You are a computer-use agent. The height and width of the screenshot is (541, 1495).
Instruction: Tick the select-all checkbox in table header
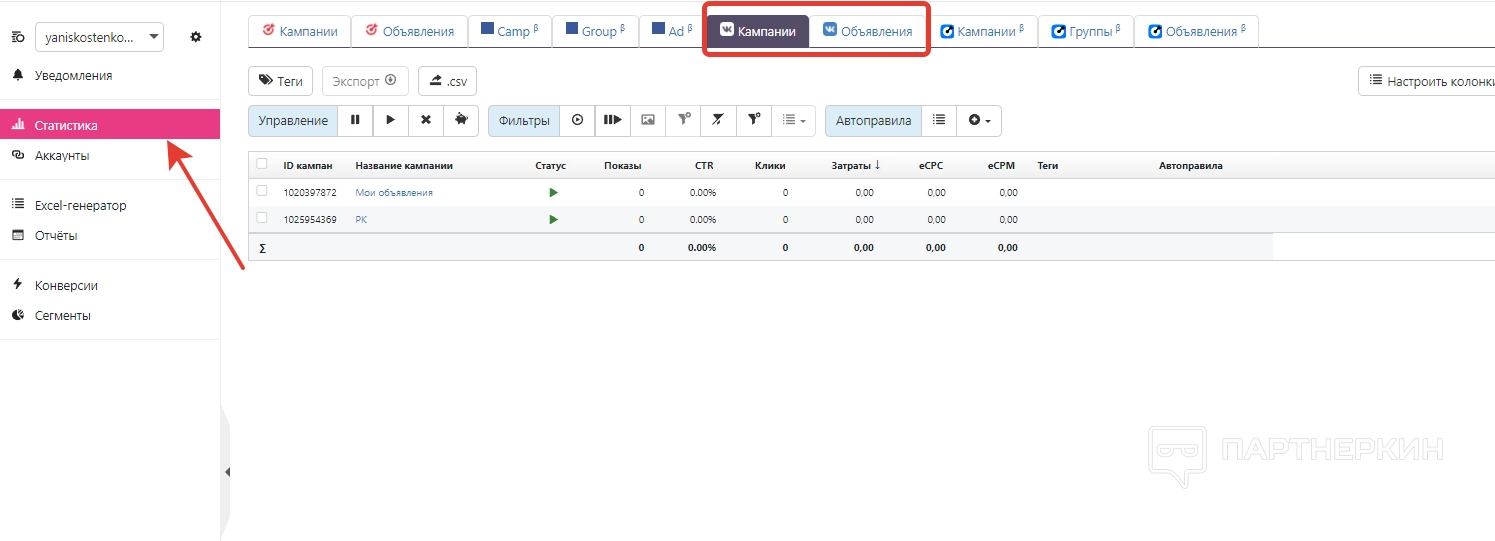[x=262, y=164]
